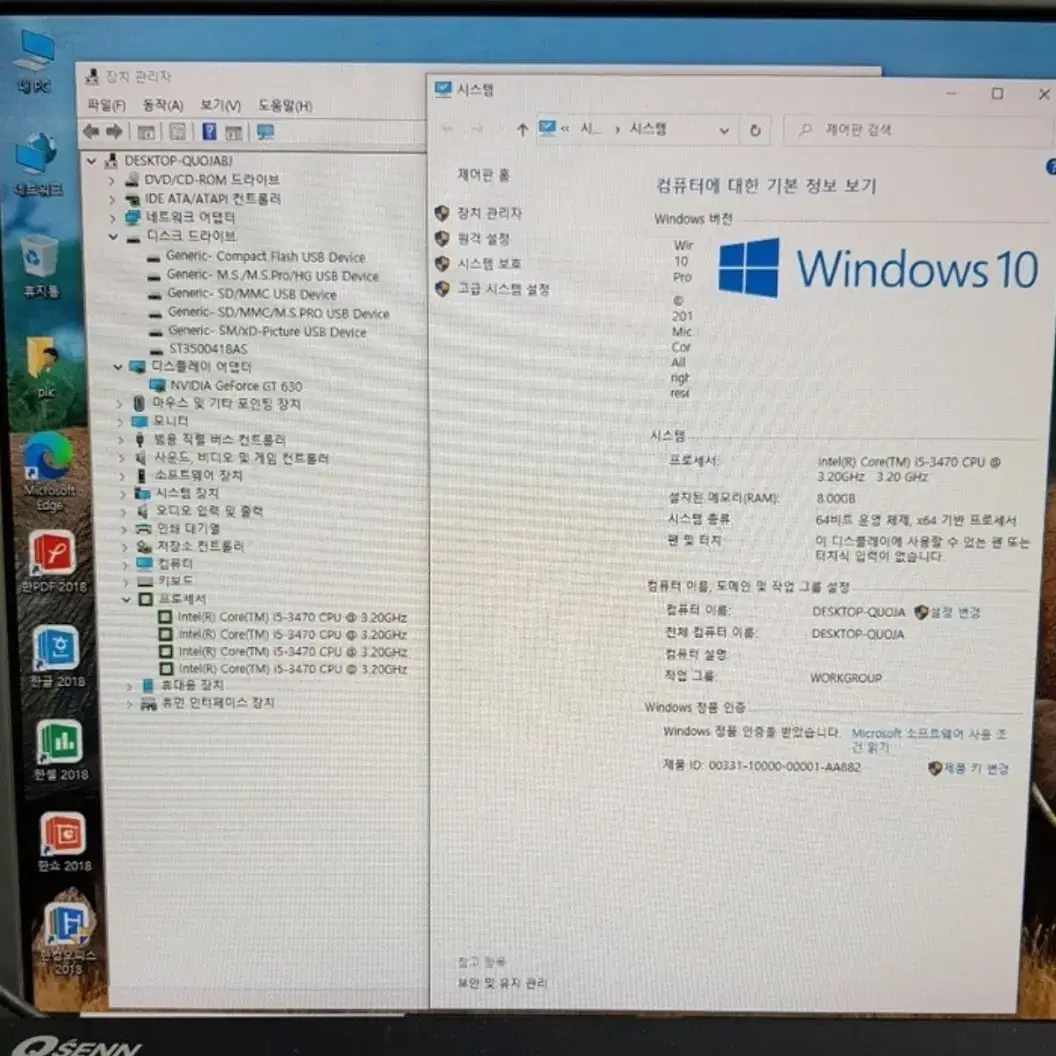Select the first Intel Core i5-3470 processor entry
Screen dimensions: 1056x1056
(292, 618)
